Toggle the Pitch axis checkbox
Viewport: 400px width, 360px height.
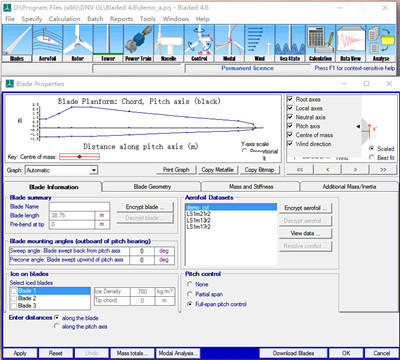click(x=290, y=126)
